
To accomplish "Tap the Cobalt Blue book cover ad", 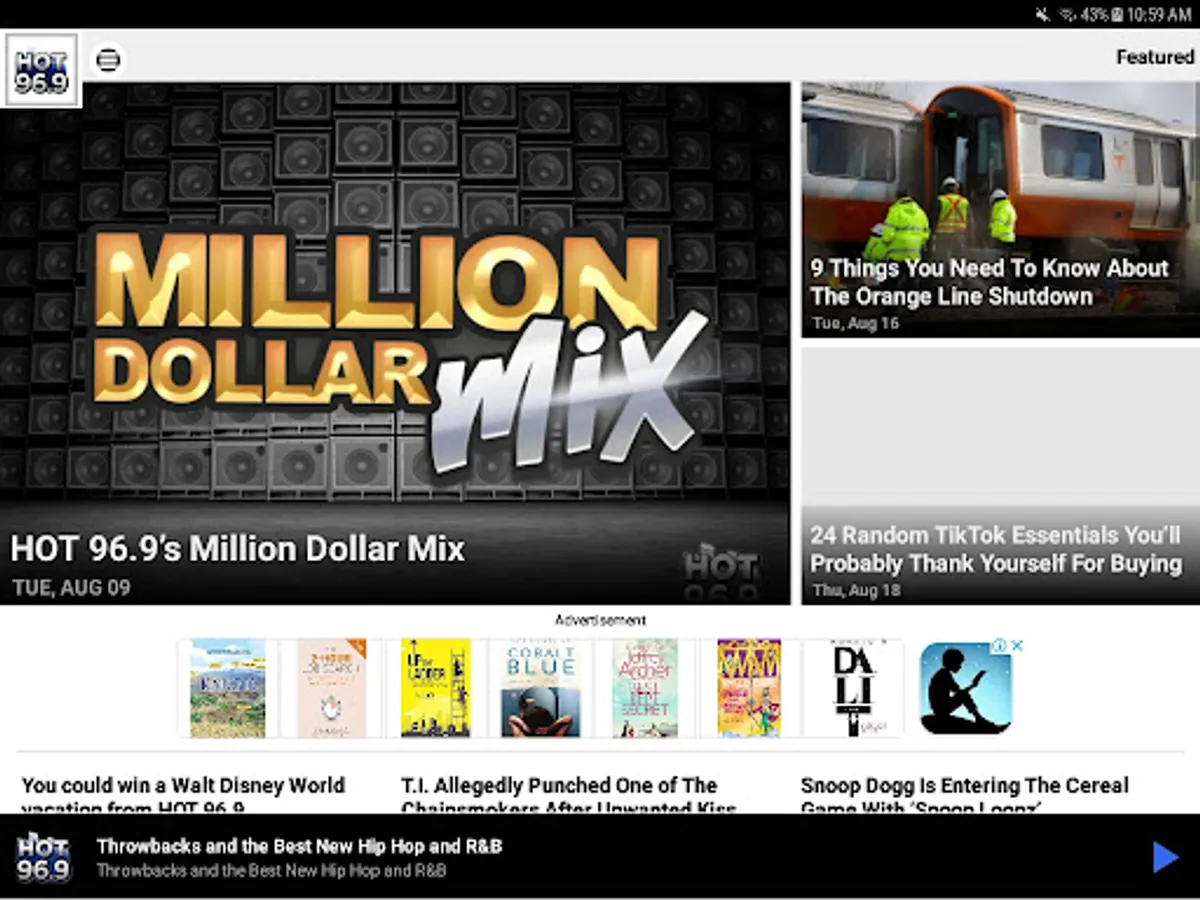I will point(540,688).
